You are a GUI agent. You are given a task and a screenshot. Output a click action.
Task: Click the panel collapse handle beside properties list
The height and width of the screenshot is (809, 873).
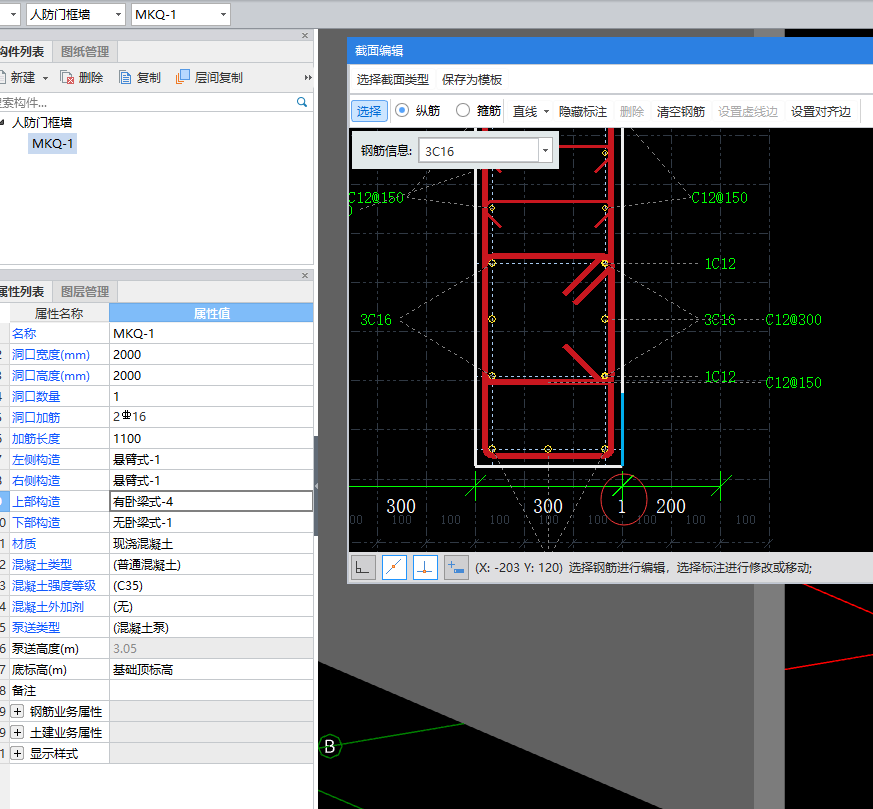[x=316, y=486]
